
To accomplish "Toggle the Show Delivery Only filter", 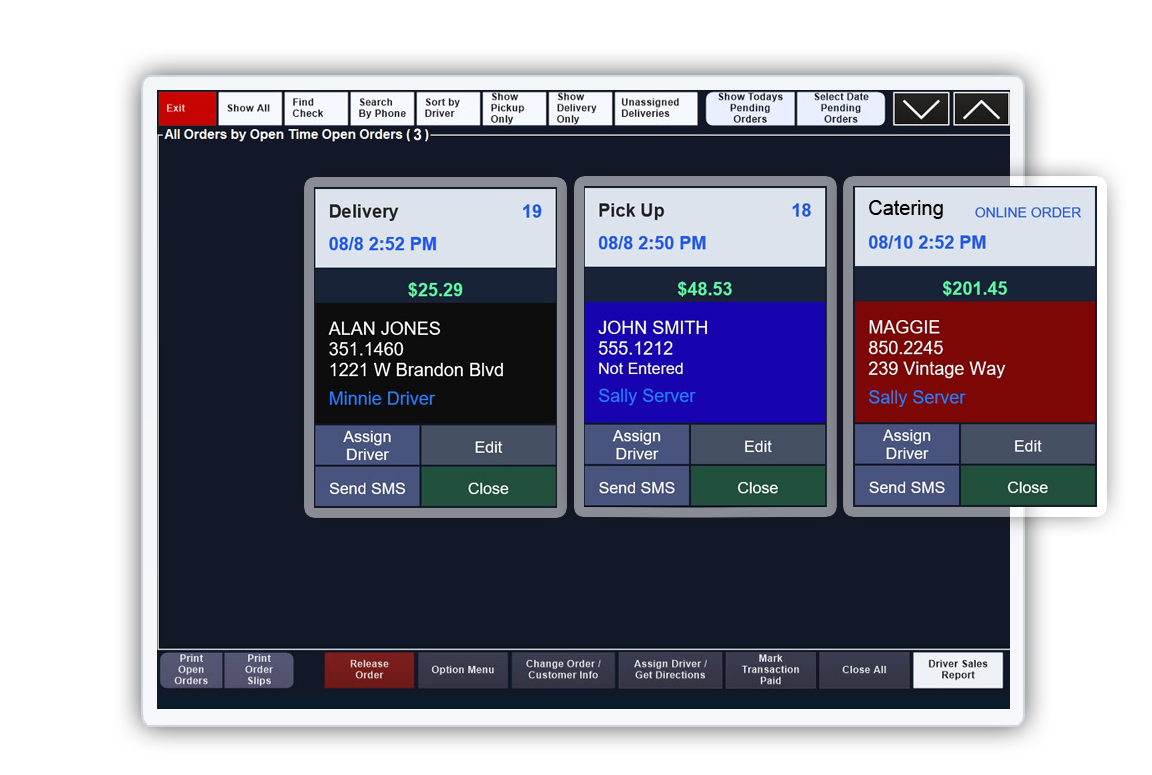I will [579, 109].
